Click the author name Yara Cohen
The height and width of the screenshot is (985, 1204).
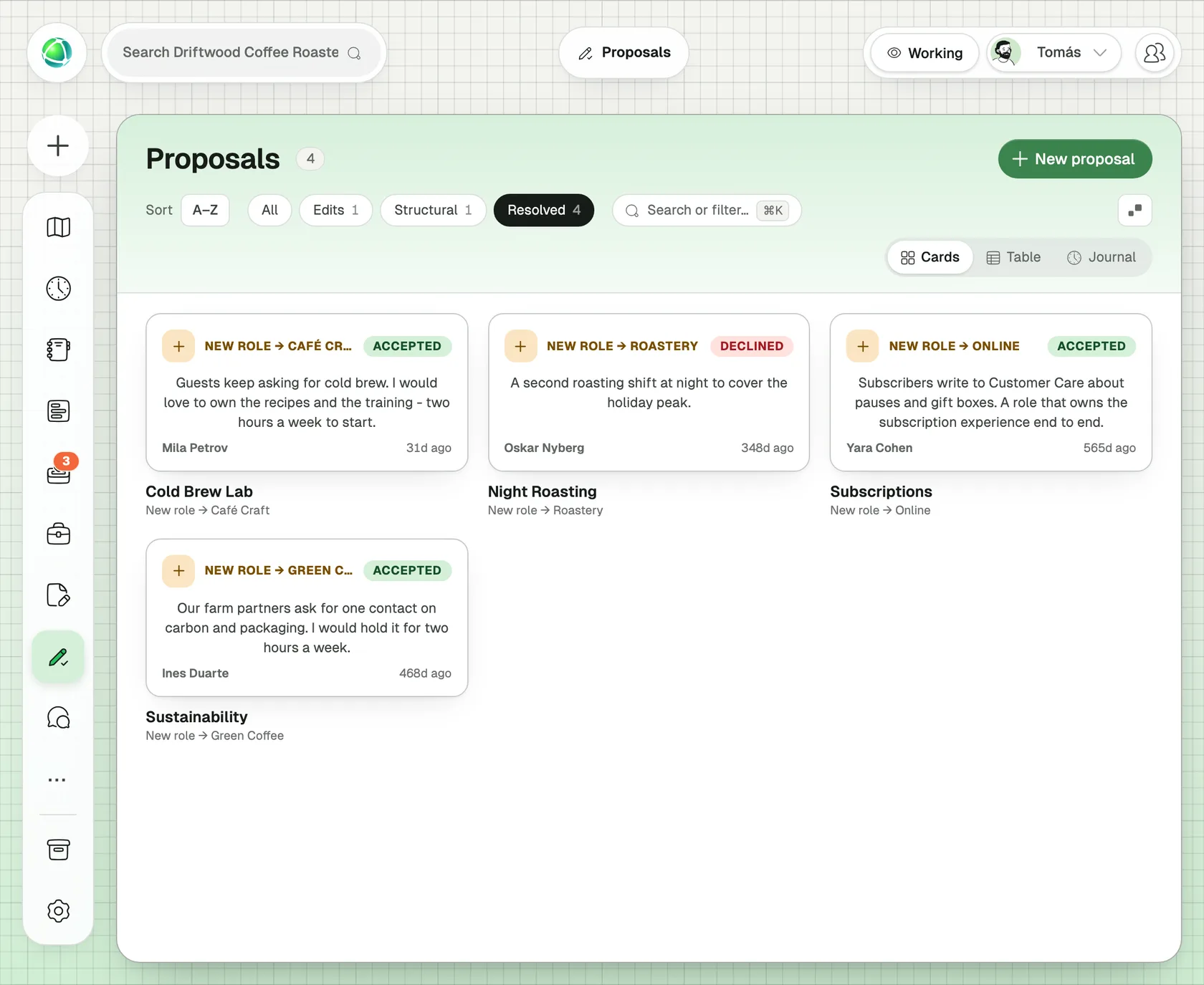pos(879,448)
